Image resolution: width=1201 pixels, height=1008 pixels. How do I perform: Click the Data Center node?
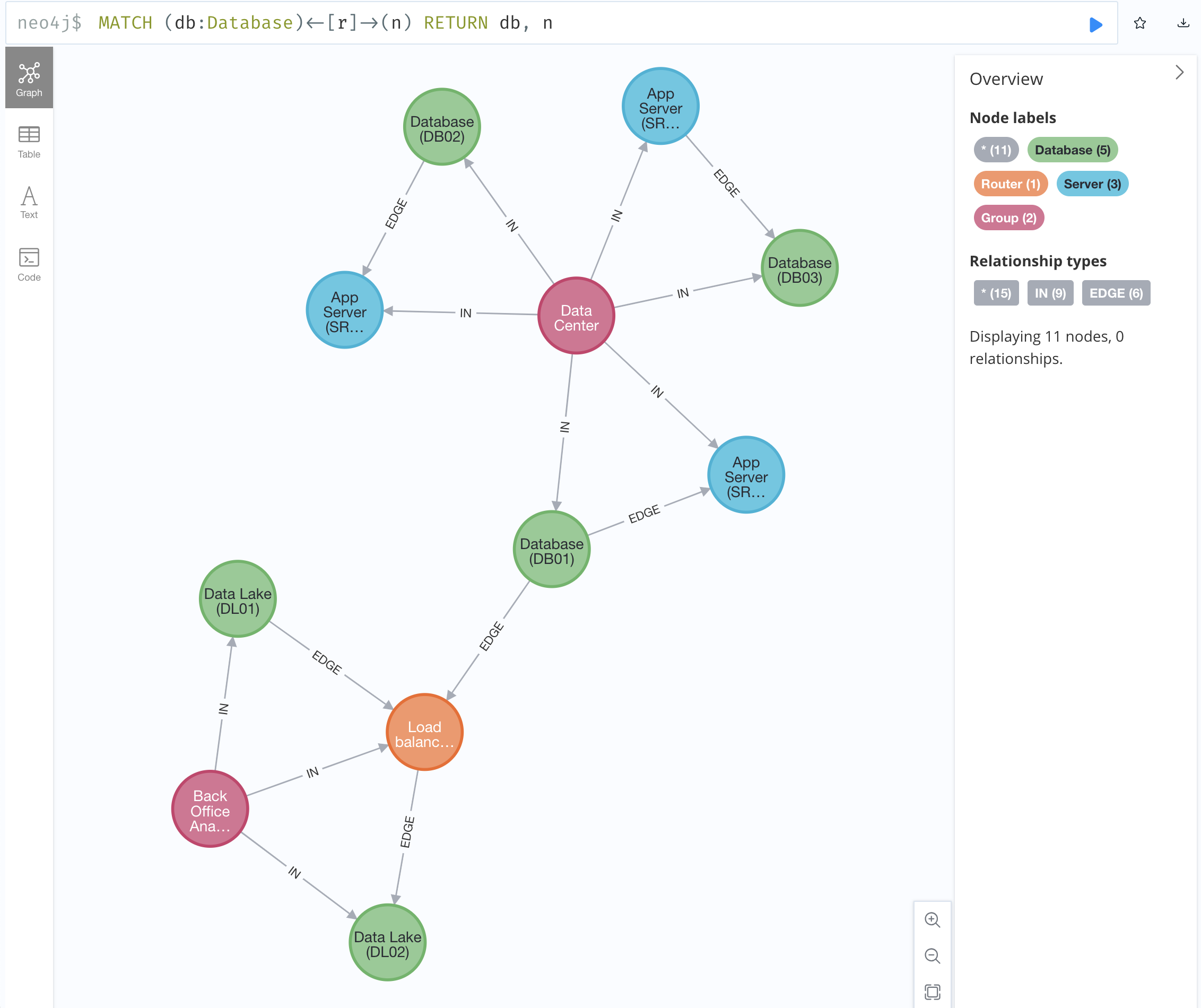(x=576, y=316)
